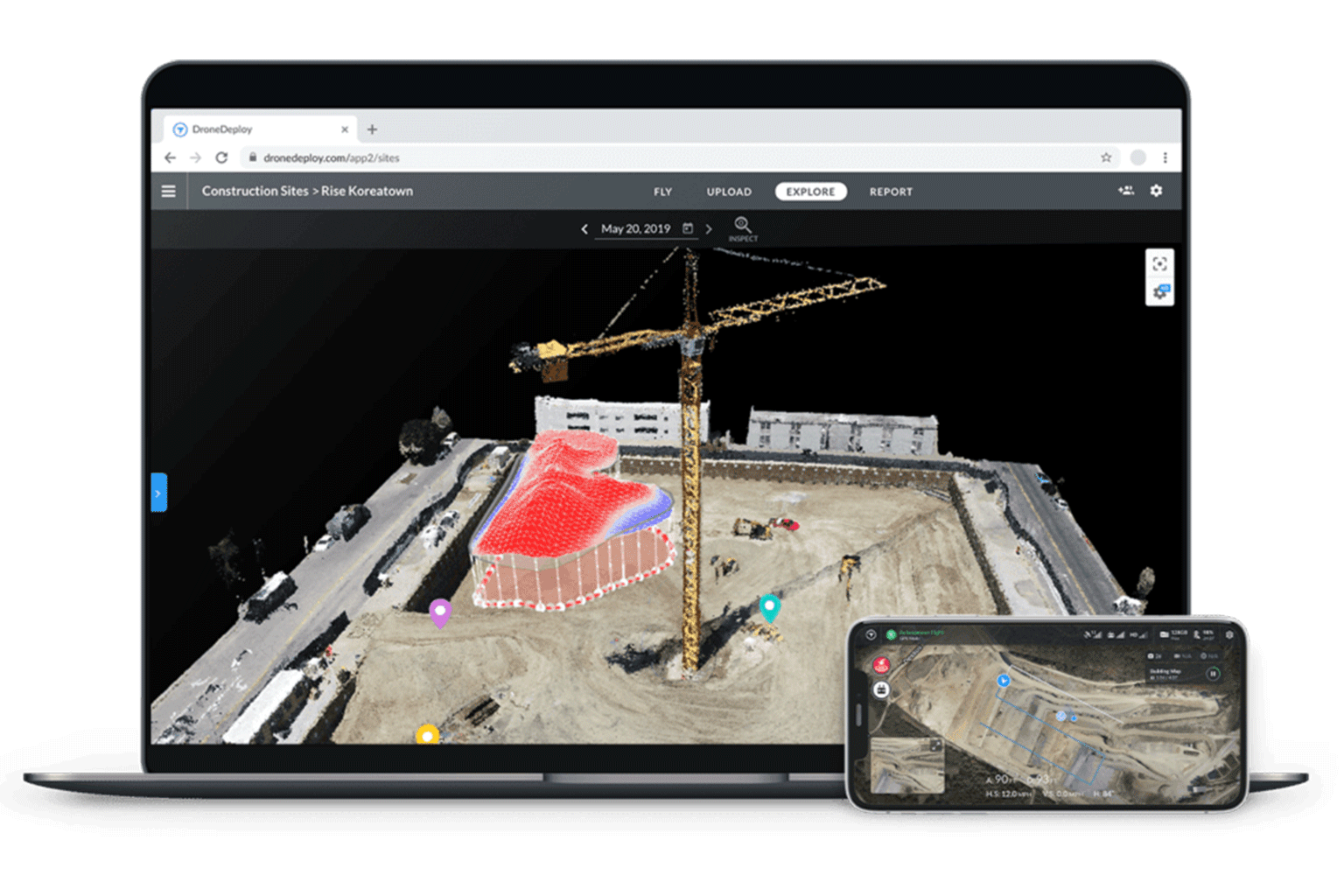1344x896 pixels.
Task: Tap the dropdown circle icon at the phone's top left
Action: (871, 634)
